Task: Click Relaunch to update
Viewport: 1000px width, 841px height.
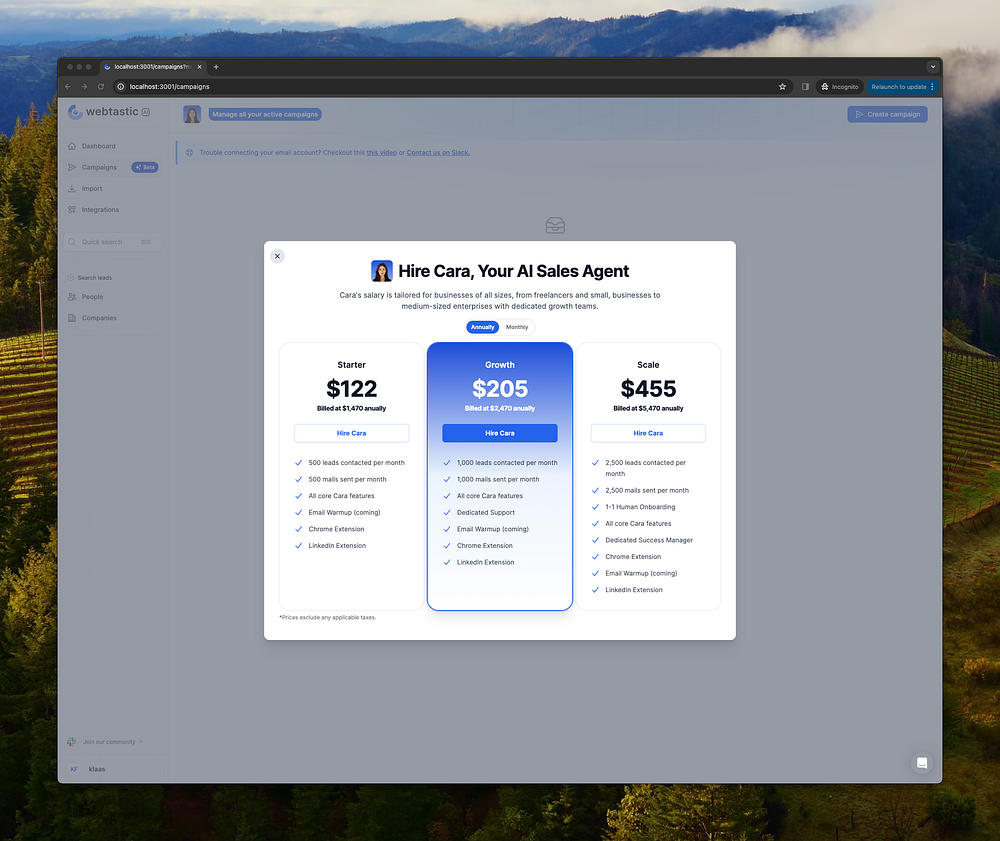Action: click(x=899, y=87)
